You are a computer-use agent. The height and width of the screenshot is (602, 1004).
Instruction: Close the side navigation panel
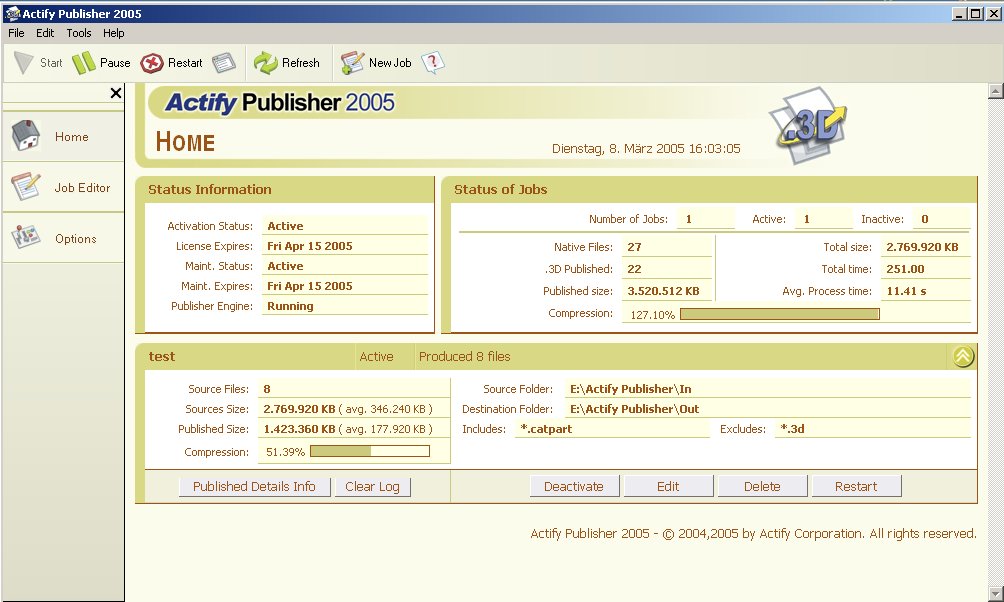[x=116, y=93]
